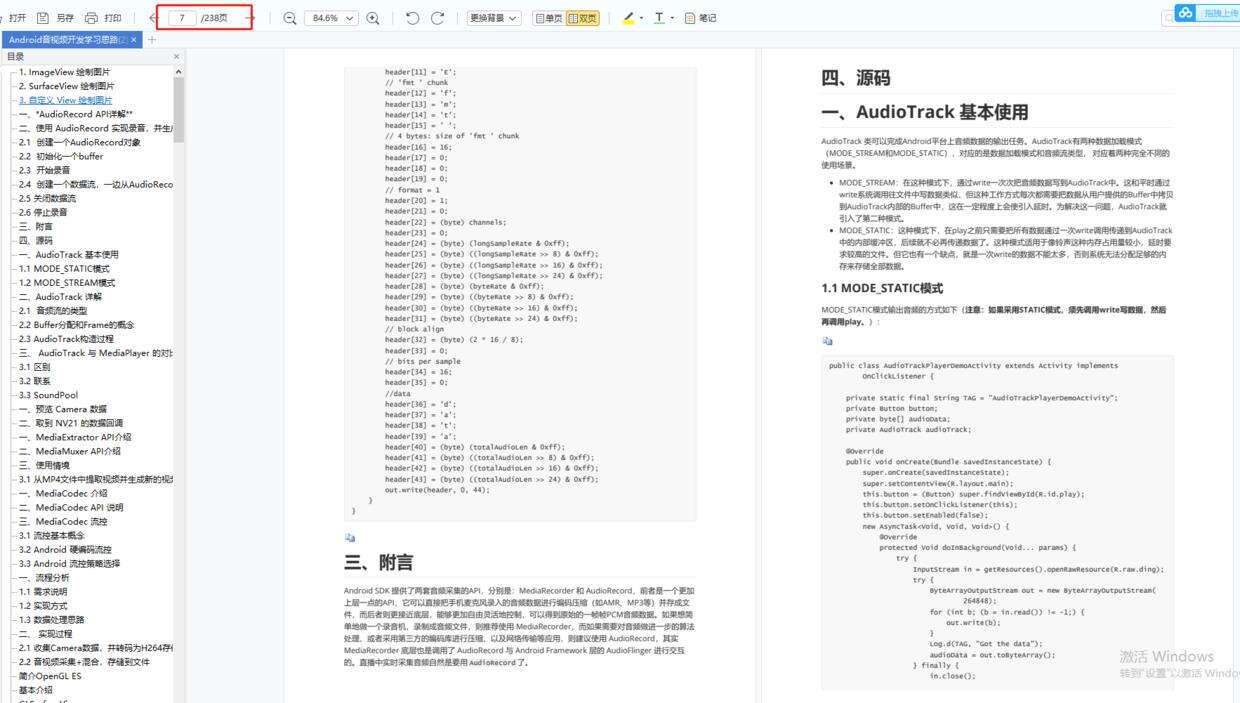Select the Android音视频开发 document tab
This screenshot has height=703, width=1240.
pos(65,39)
